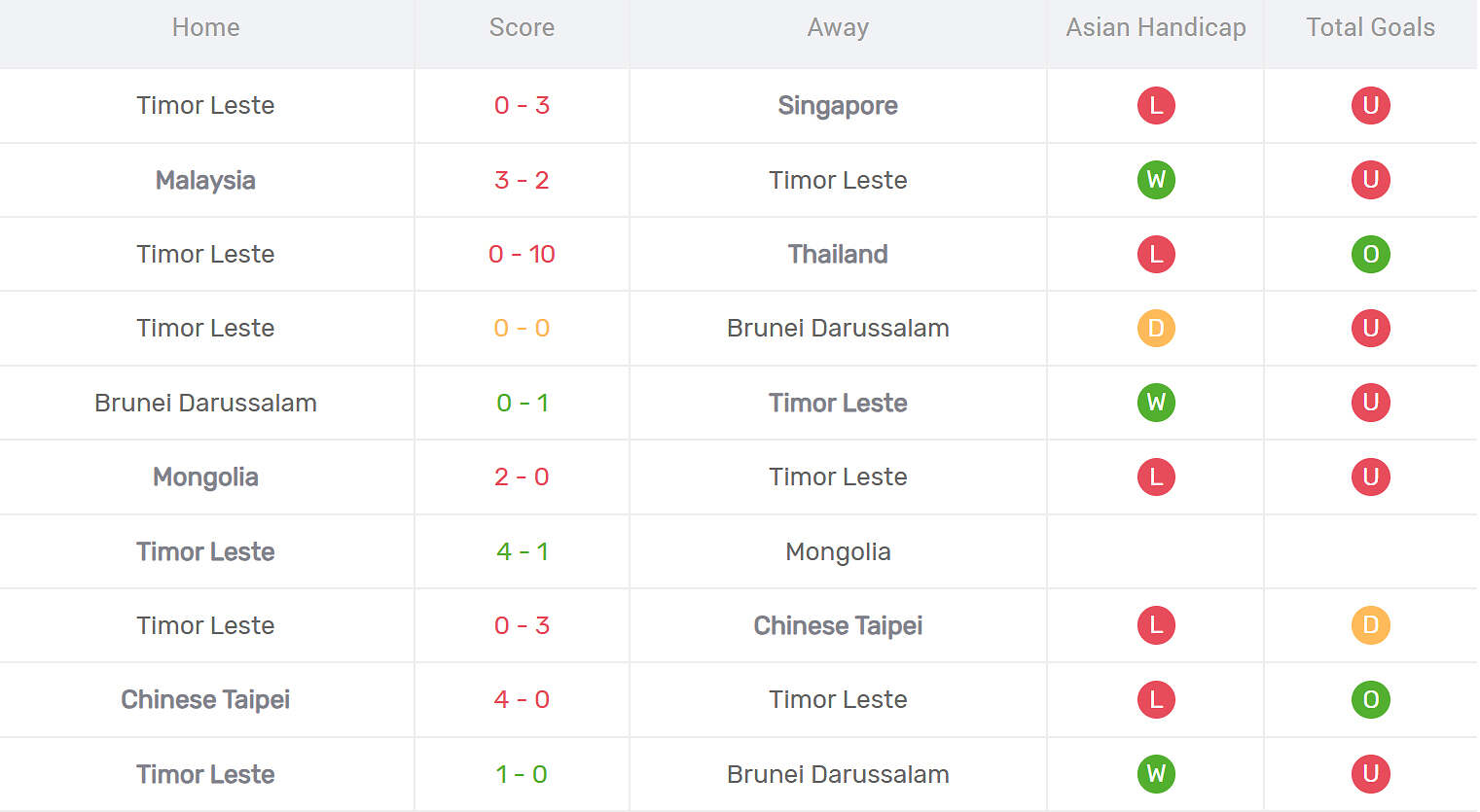Click the green O total goals badge for Thailand match

coord(1370,254)
